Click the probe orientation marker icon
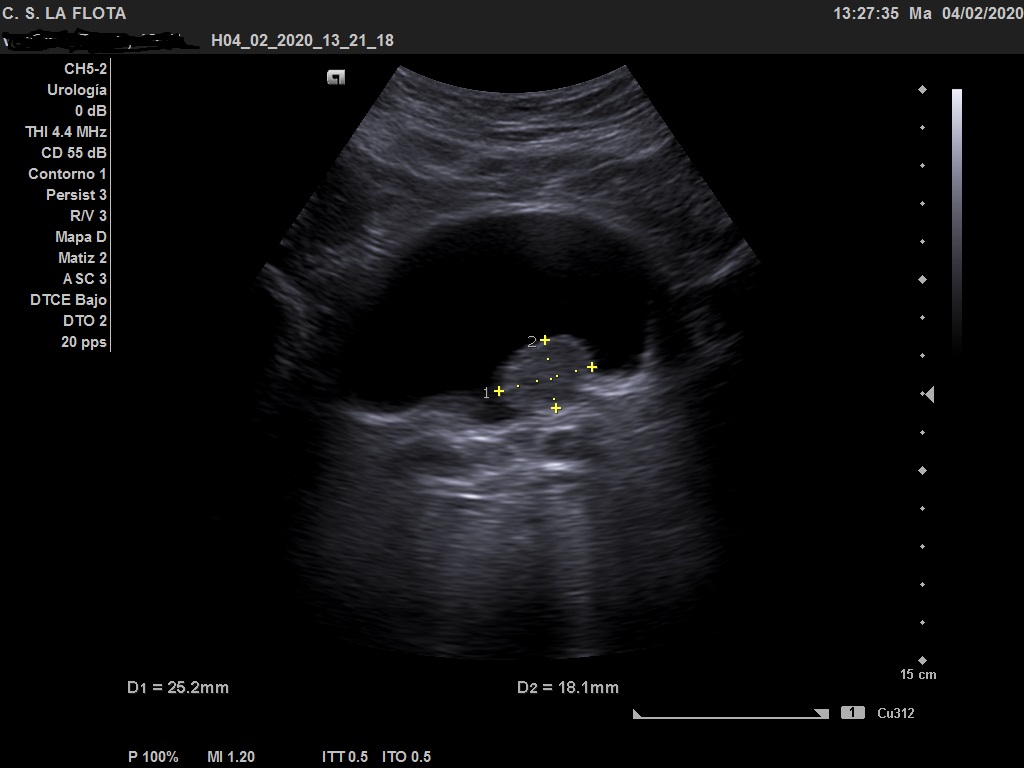 coord(336,78)
